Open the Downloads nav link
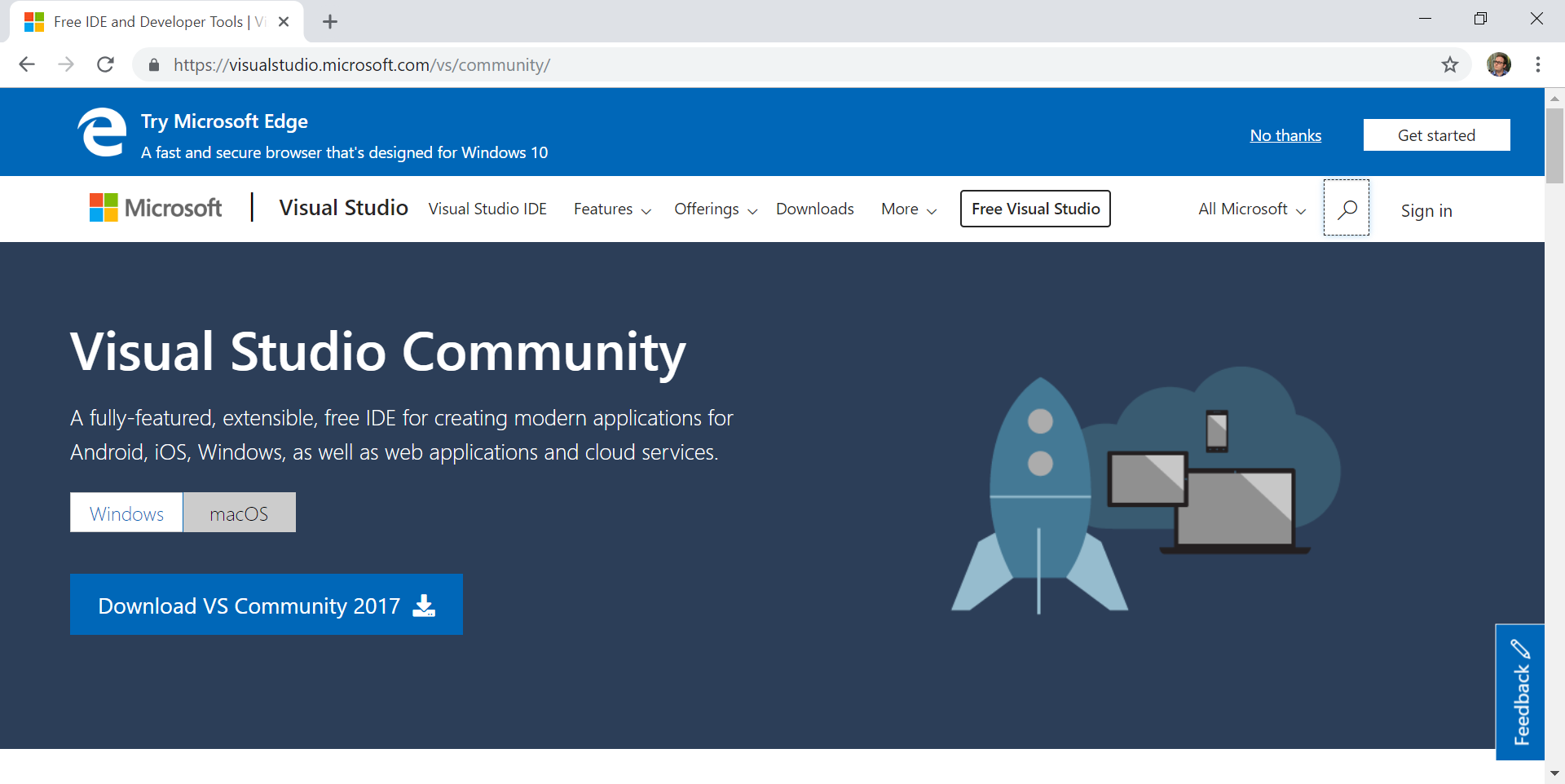Image resolution: width=1565 pixels, height=784 pixels. click(x=815, y=209)
